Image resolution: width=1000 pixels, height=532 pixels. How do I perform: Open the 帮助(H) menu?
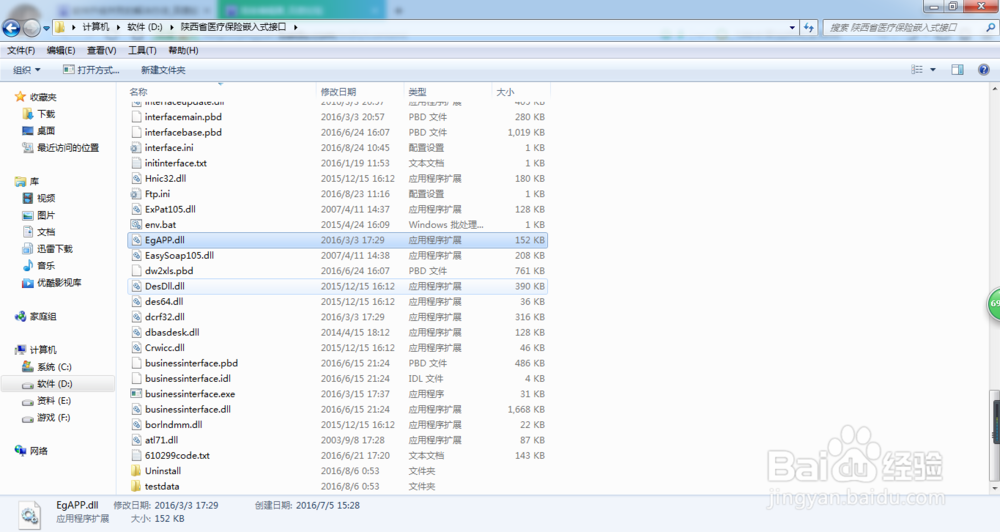pyautogui.click(x=183, y=50)
